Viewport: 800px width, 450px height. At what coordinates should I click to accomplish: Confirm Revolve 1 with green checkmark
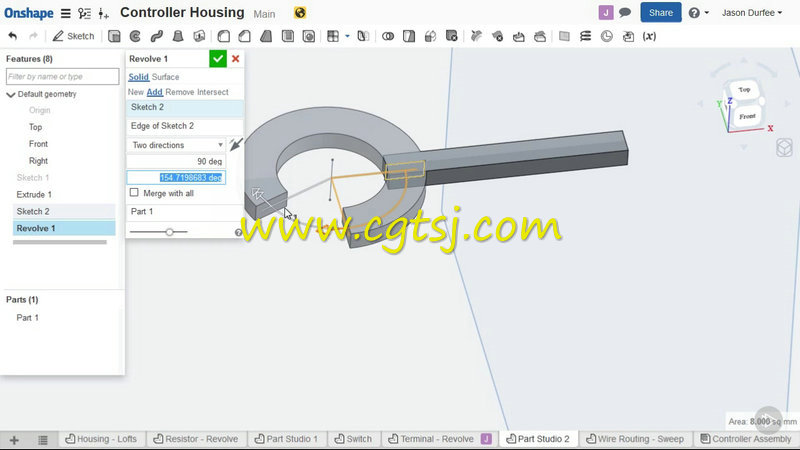click(x=218, y=59)
